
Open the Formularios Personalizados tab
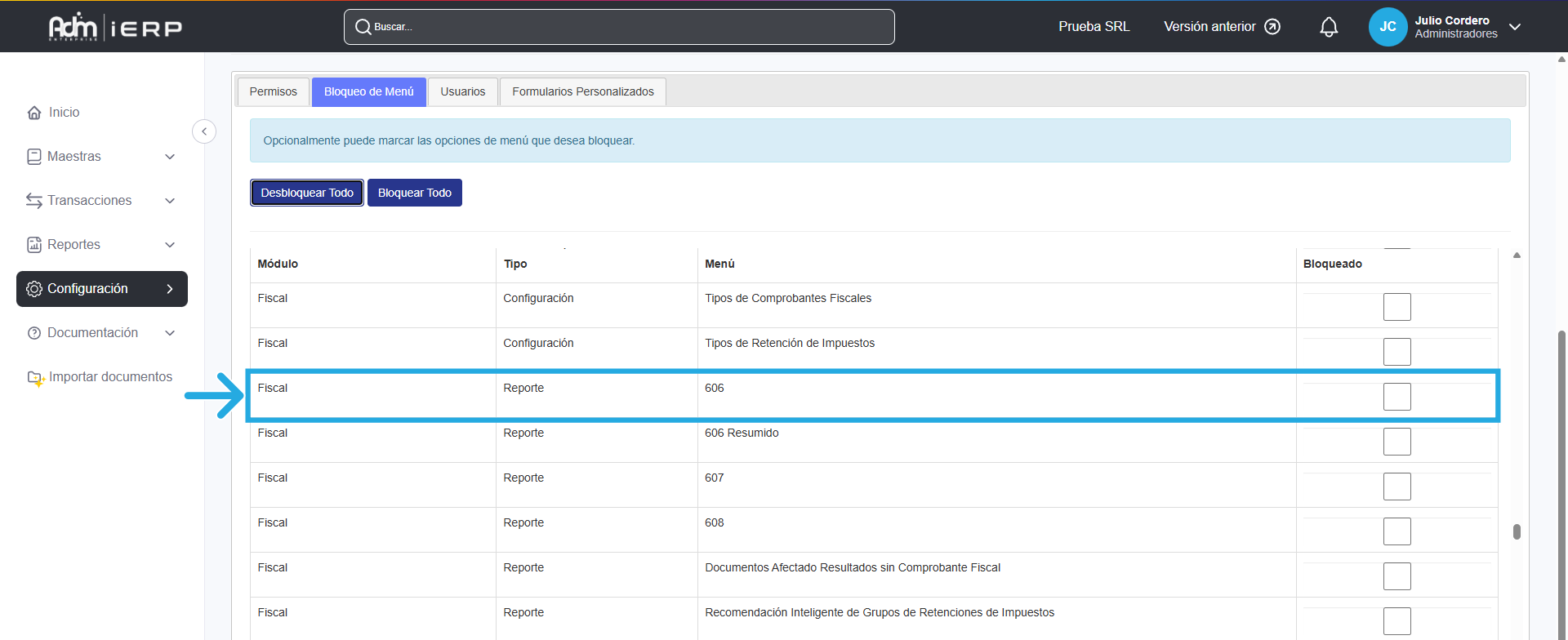[582, 91]
